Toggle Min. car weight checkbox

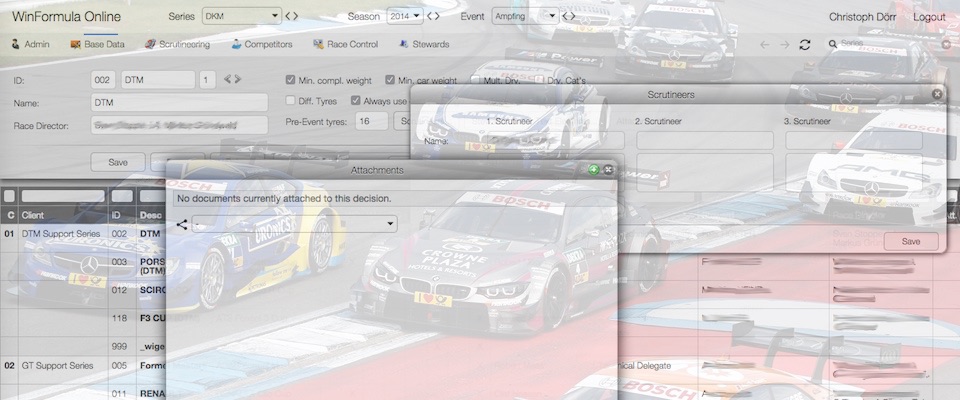(x=390, y=80)
